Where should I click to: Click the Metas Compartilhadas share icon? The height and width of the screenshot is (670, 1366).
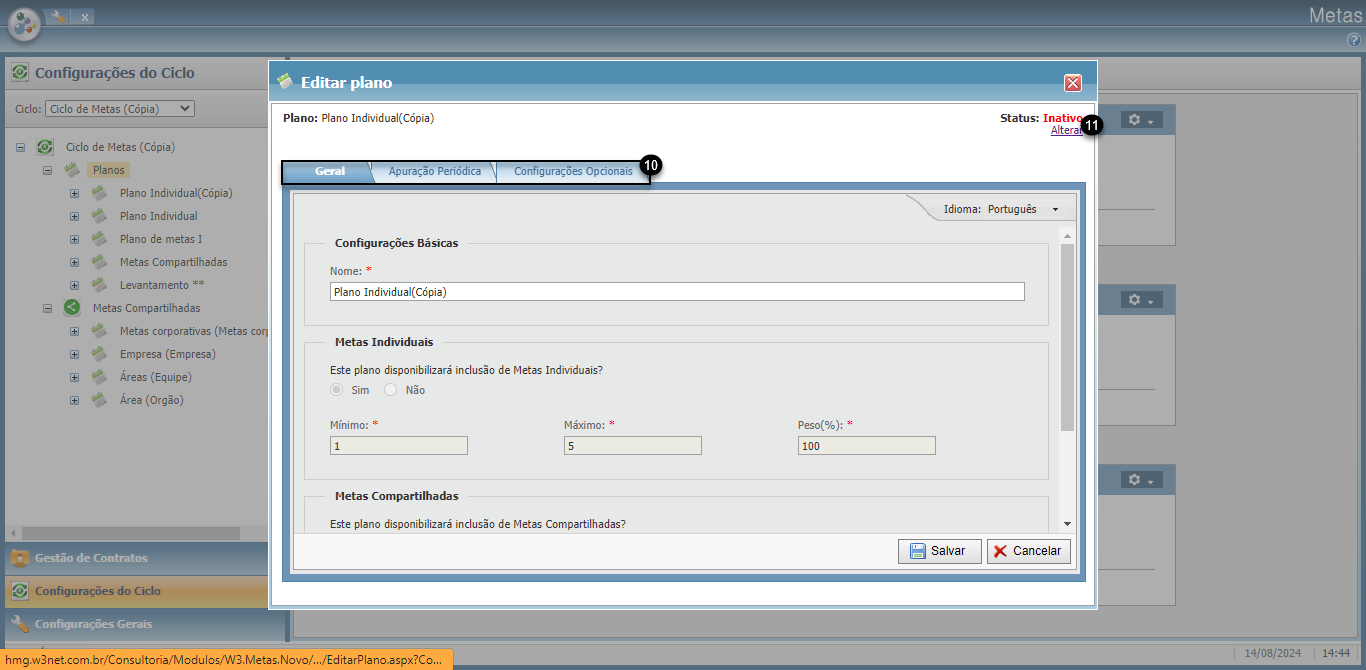(72, 308)
